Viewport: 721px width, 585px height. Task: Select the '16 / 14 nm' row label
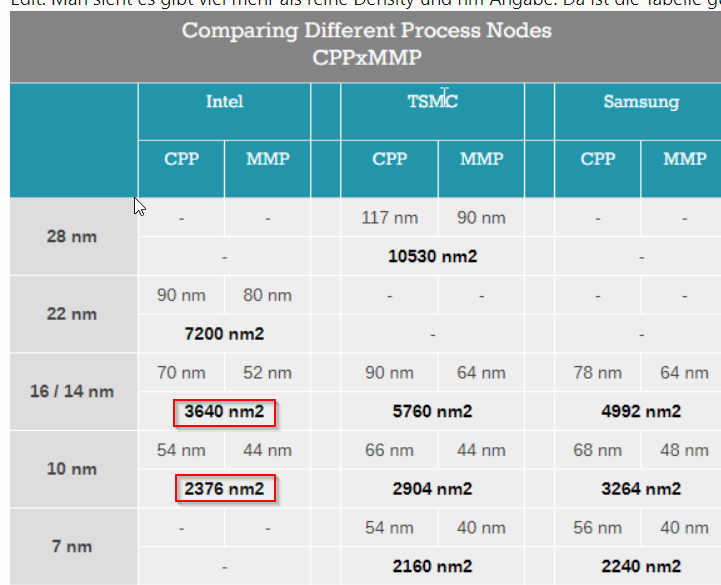72,391
